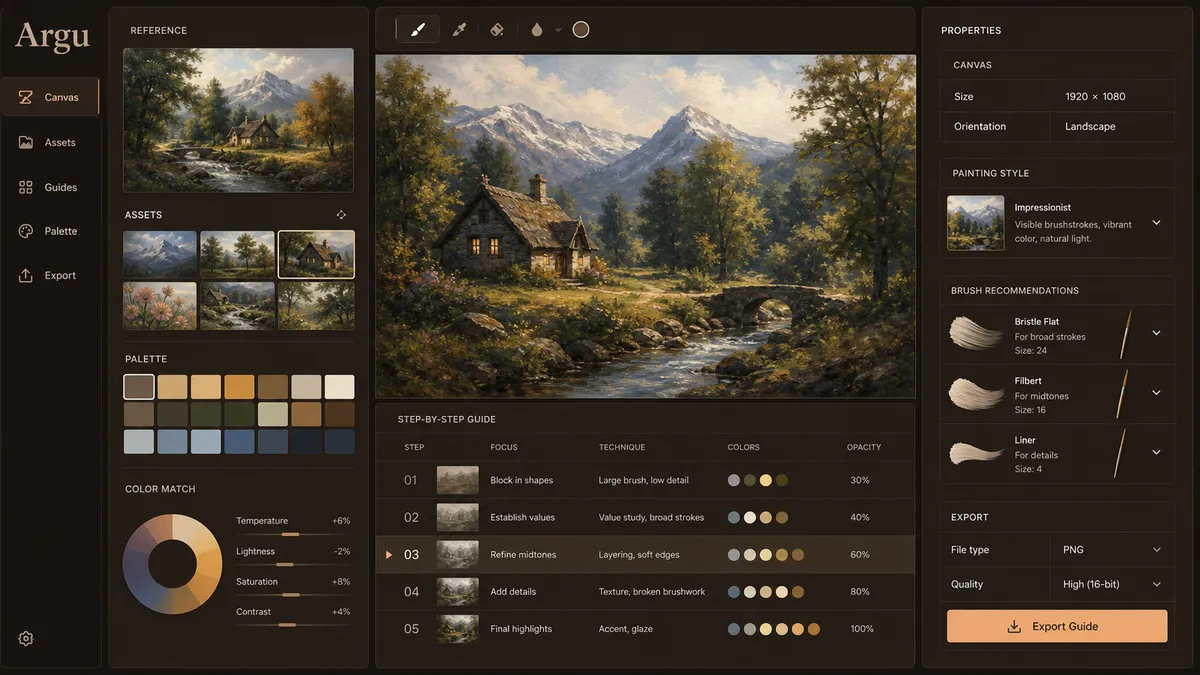The width and height of the screenshot is (1200, 675).
Task: Click the water drop blend icon
Action: [x=537, y=29]
